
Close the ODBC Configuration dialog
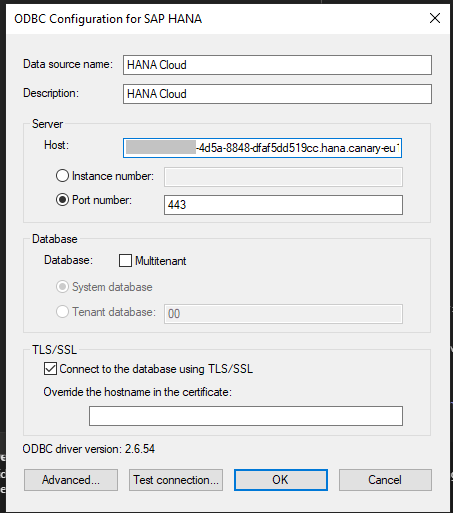435,18
